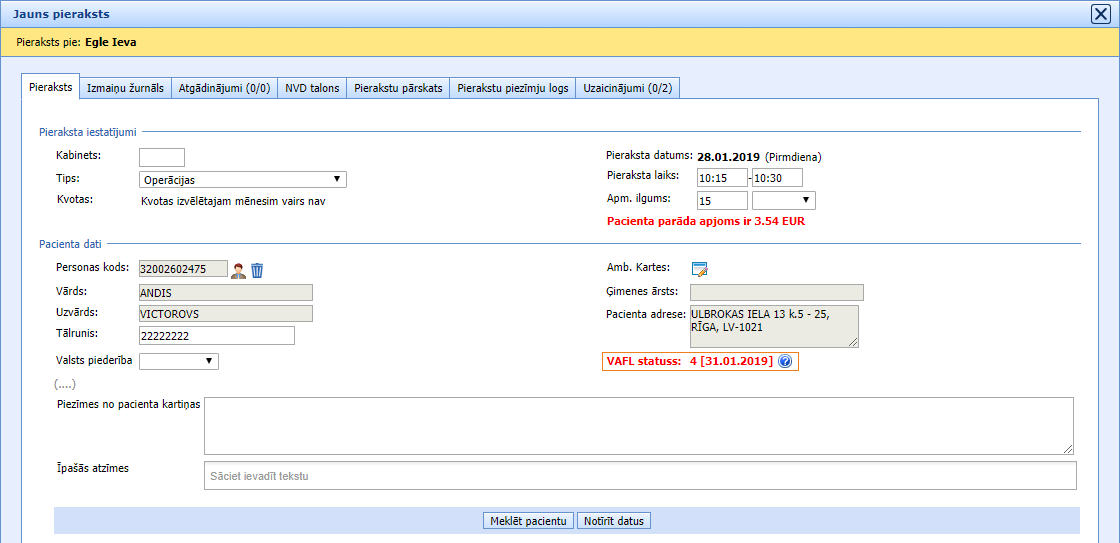
Task: Close the Jauns pieraksts dialog
Action: (x=1099, y=14)
